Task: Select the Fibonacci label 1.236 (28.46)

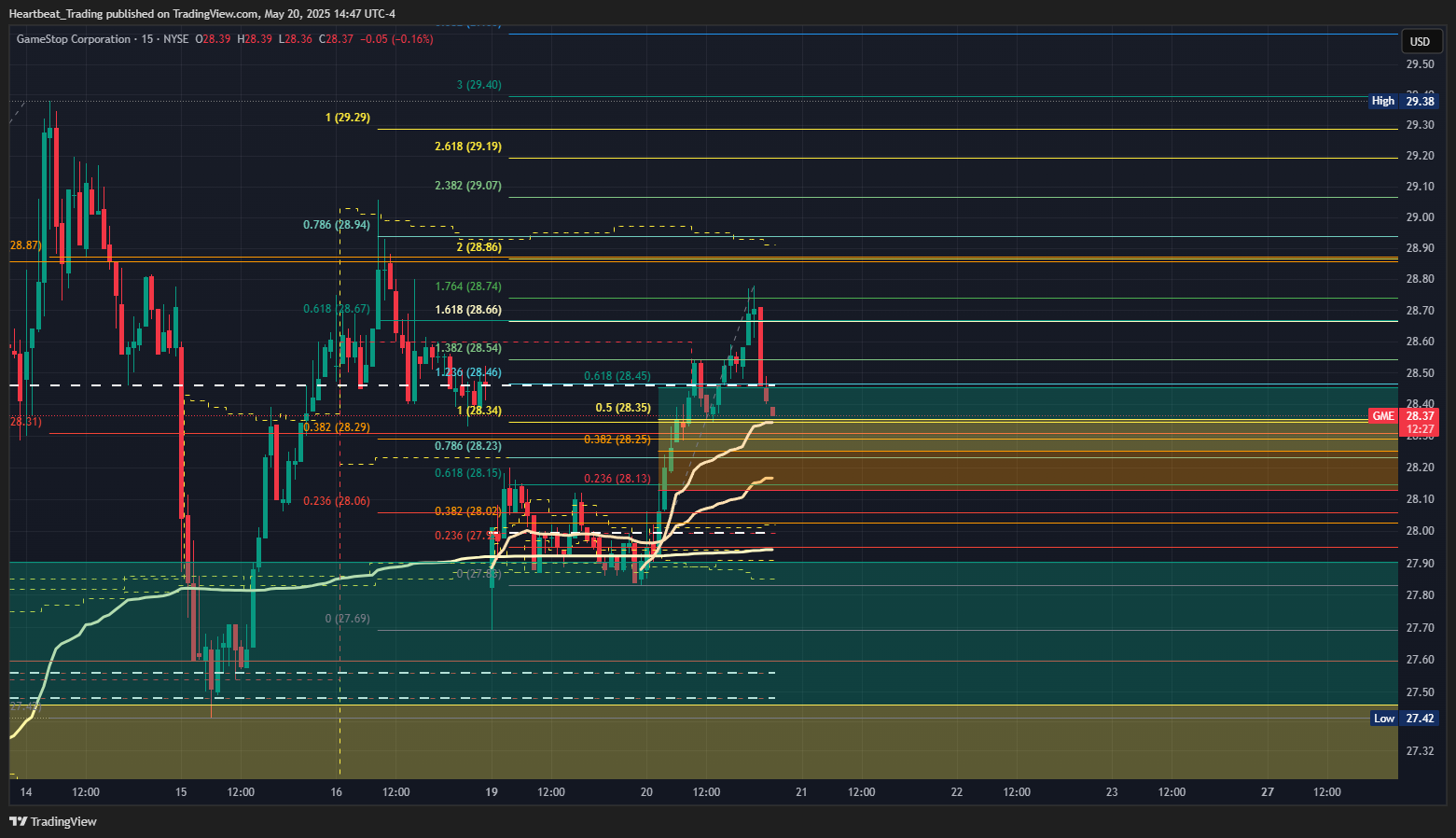Action: 468,372
